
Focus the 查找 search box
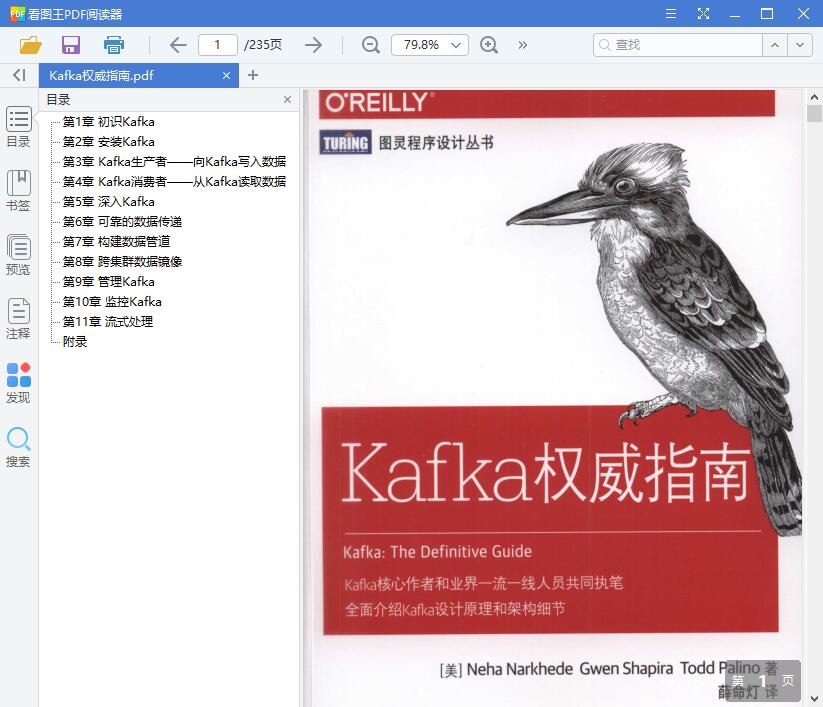click(x=678, y=45)
